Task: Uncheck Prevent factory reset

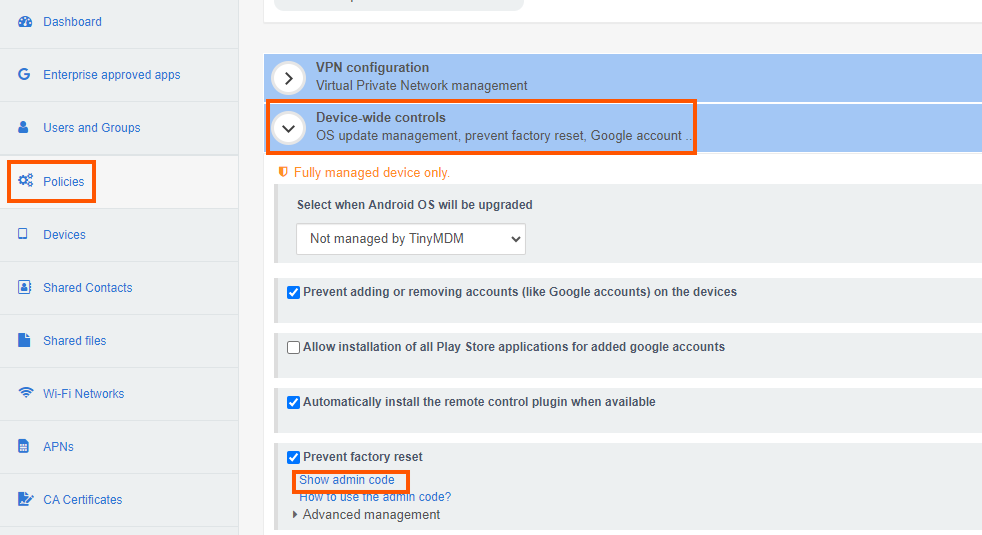Action: 293,457
